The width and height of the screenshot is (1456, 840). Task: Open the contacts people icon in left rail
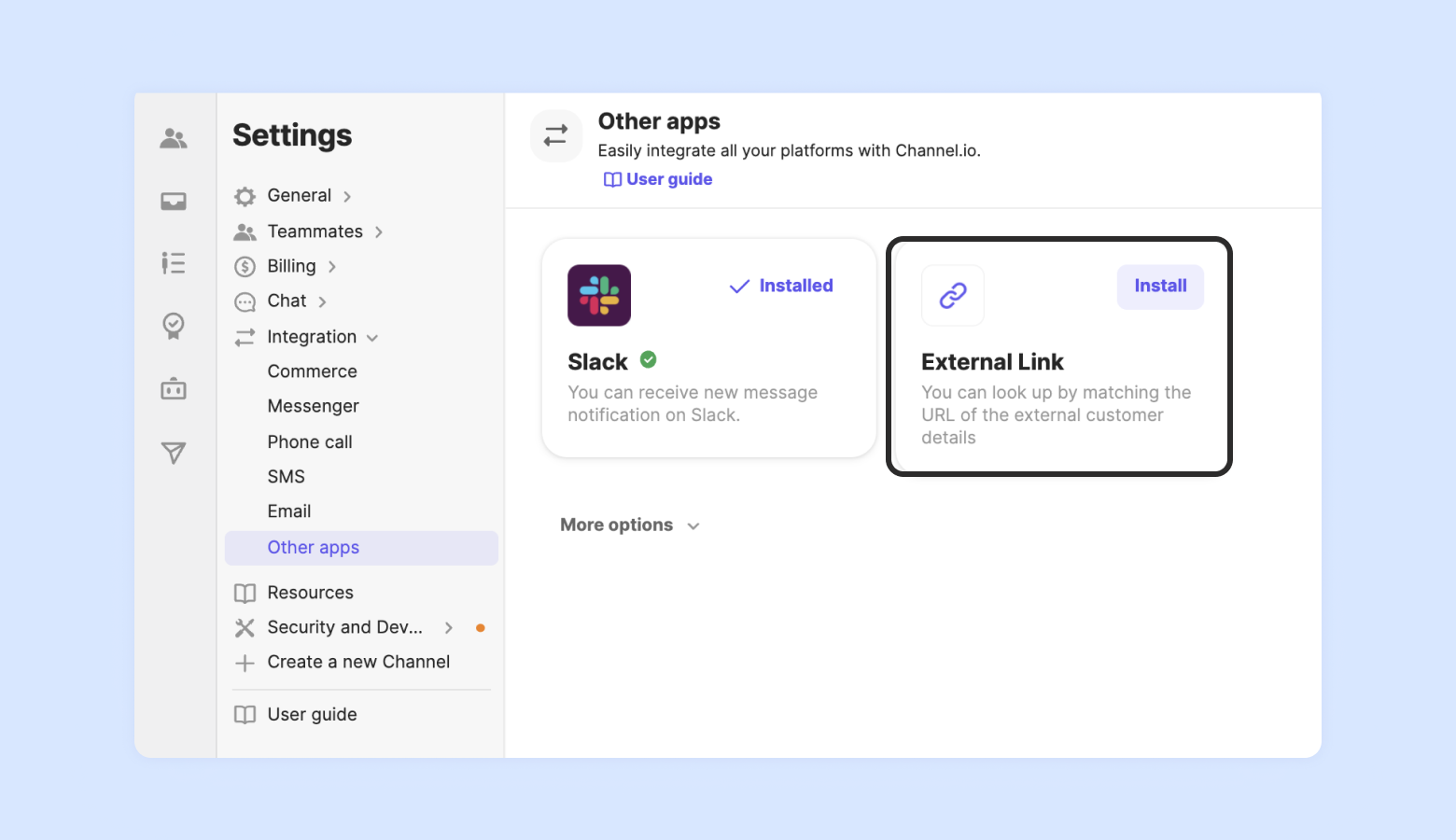(174, 139)
